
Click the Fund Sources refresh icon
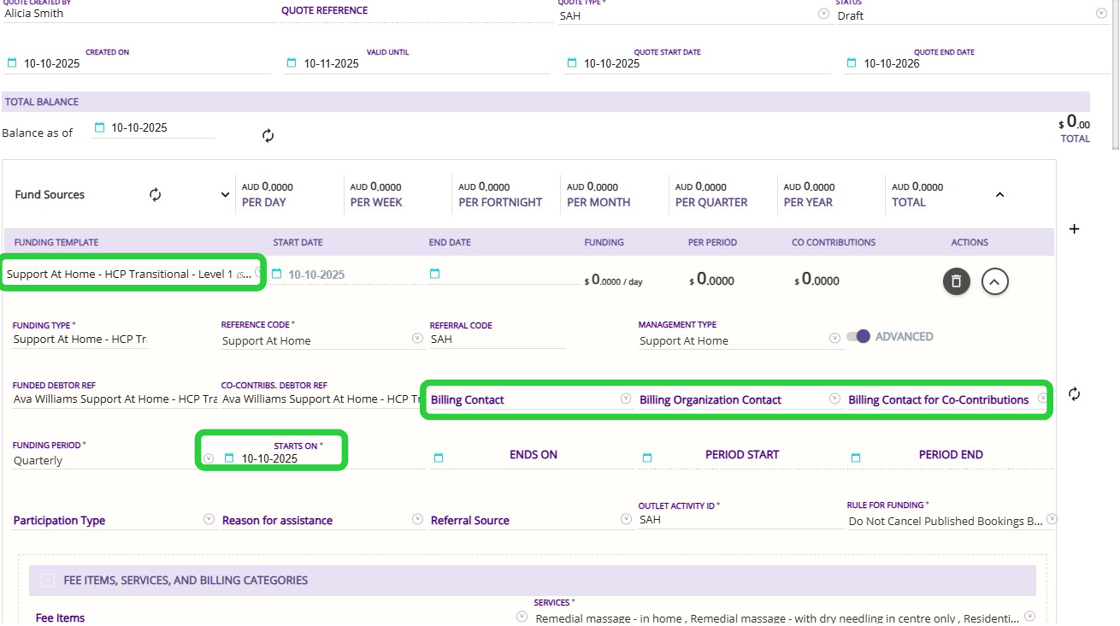(x=155, y=195)
